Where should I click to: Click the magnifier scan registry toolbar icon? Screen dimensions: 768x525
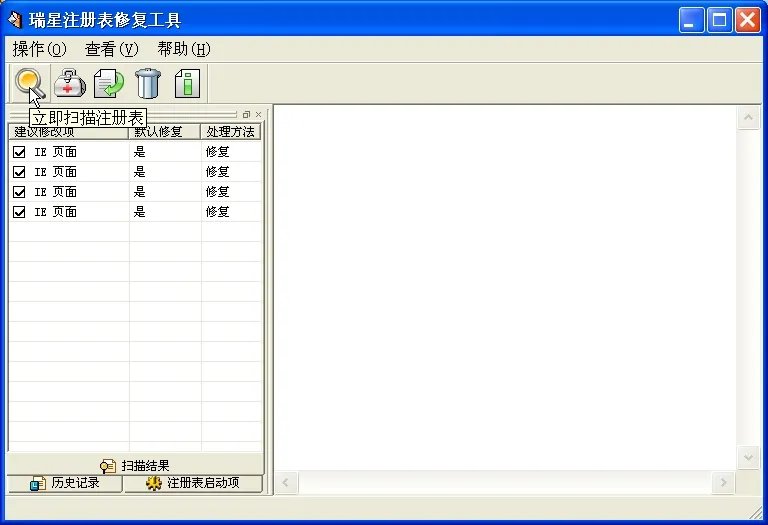pos(29,84)
